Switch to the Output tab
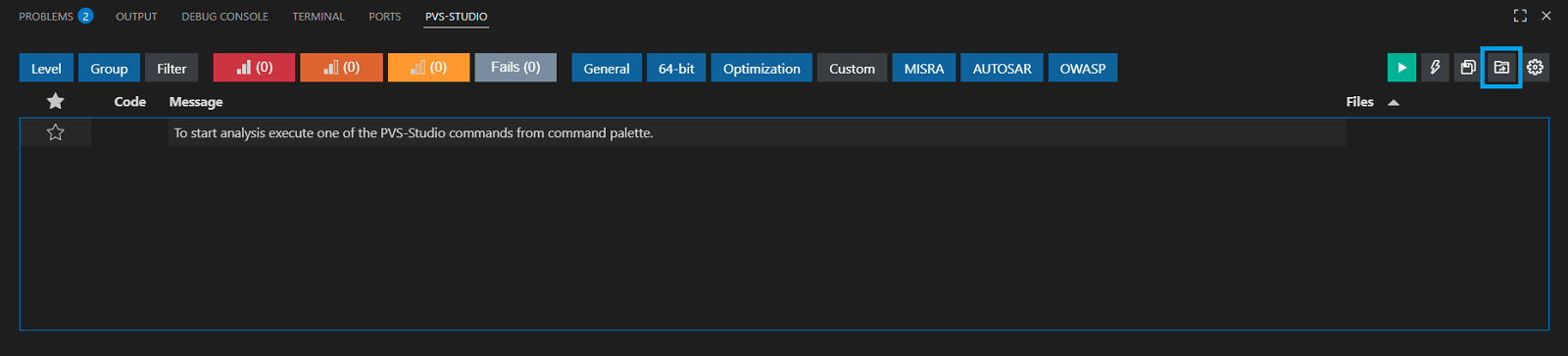Viewport: 1568px width, 356px height. (136, 17)
